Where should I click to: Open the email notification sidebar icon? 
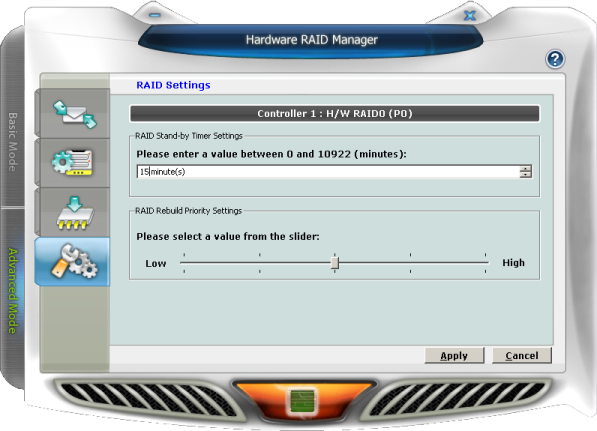click(74, 114)
